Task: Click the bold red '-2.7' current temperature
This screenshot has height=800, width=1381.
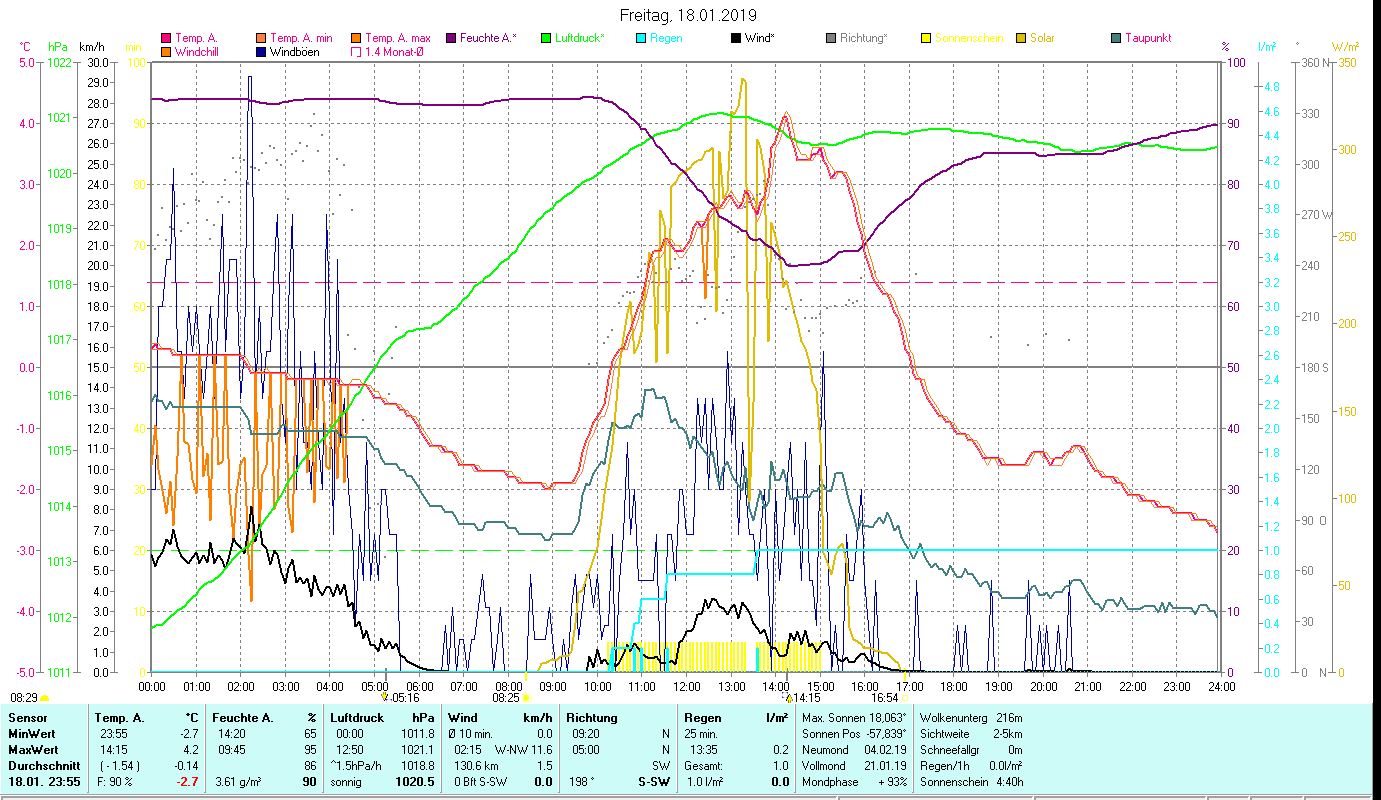Action: pos(188,782)
